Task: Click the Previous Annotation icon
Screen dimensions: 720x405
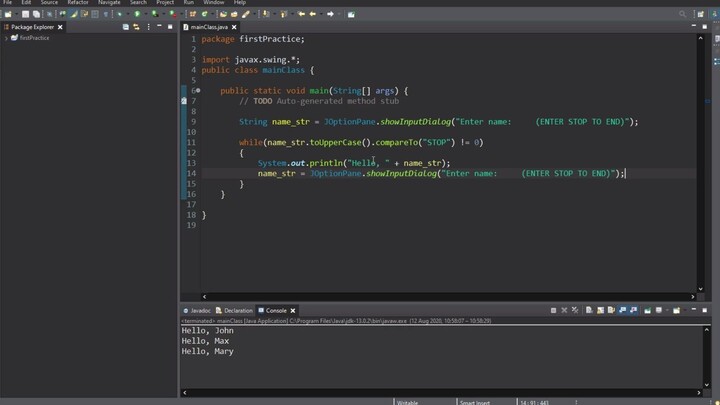Action: [x=284, y=14]
